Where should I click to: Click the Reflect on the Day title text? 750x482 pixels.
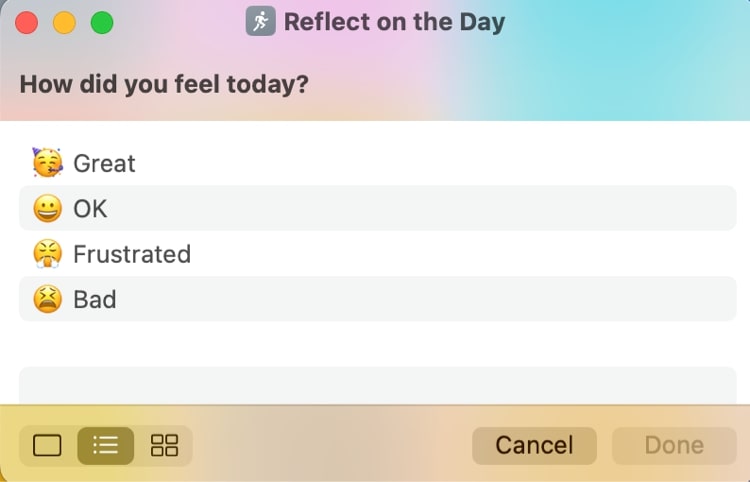click(x=394, y=22)
